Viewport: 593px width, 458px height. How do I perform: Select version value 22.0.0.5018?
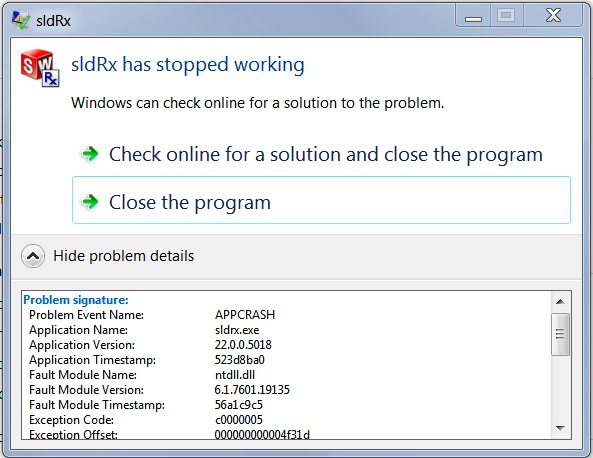(243, 345)
